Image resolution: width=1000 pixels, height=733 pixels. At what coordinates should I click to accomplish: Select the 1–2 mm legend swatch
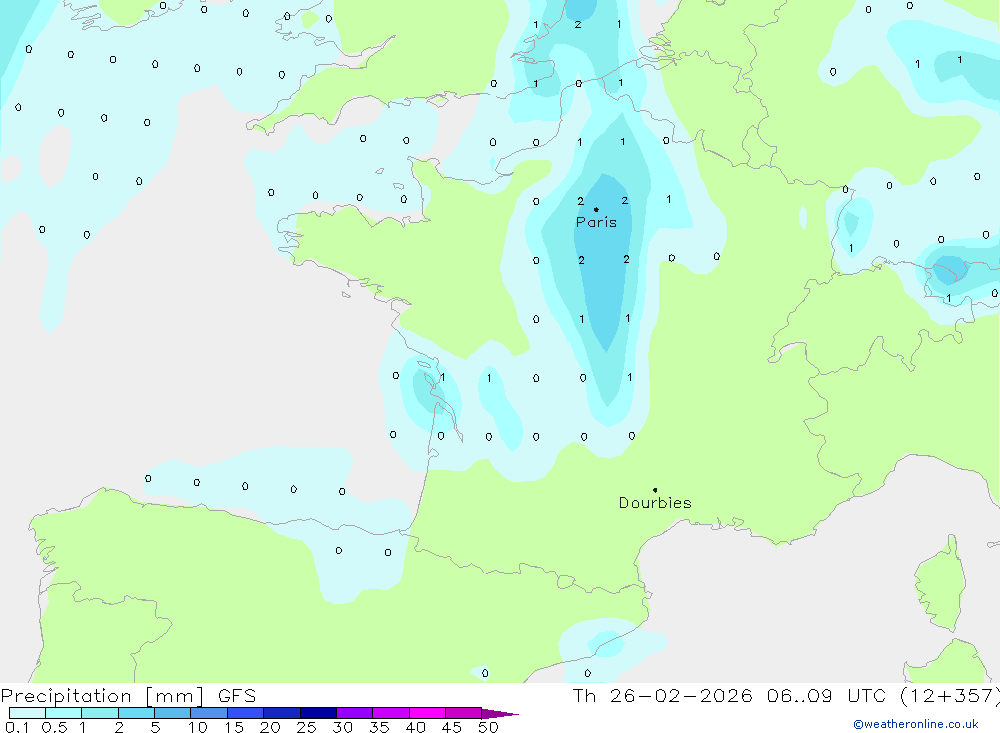[x=100, y=713]
